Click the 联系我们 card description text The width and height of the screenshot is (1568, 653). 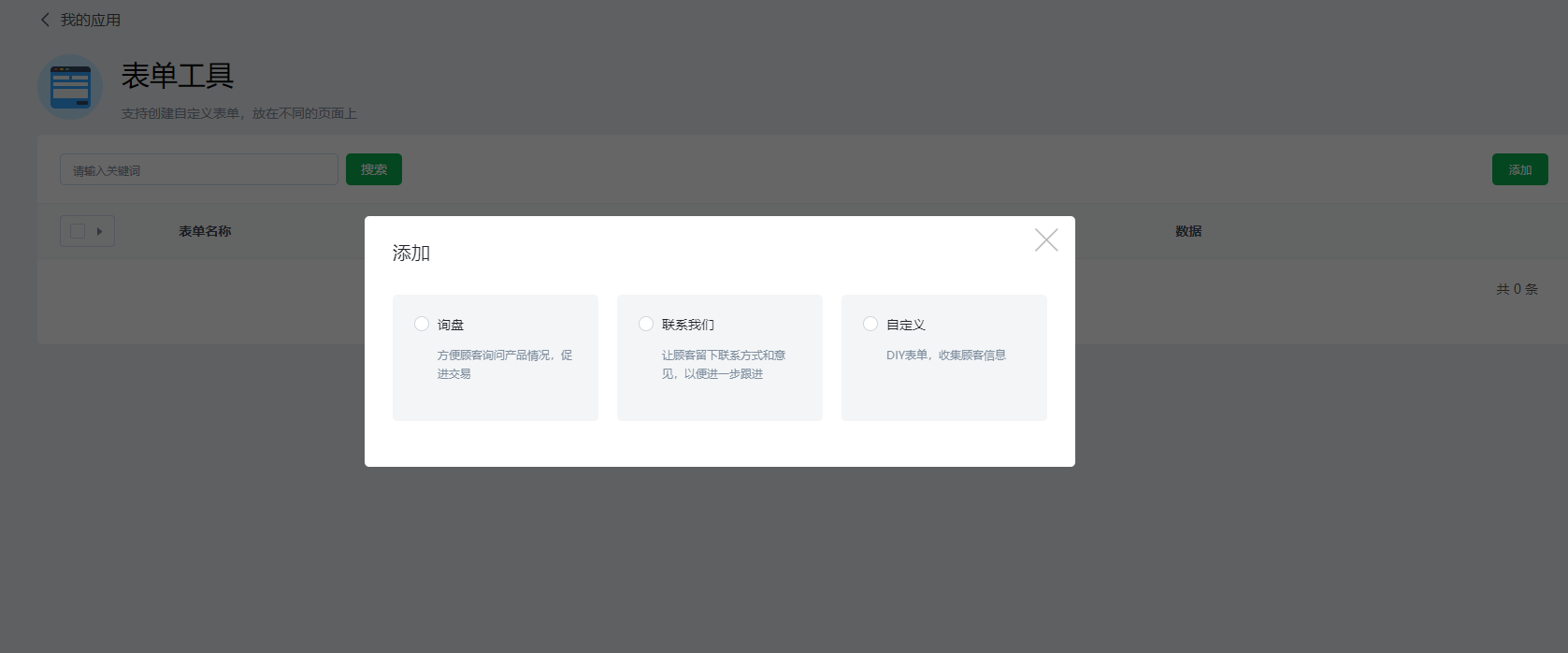click(723, 364)
